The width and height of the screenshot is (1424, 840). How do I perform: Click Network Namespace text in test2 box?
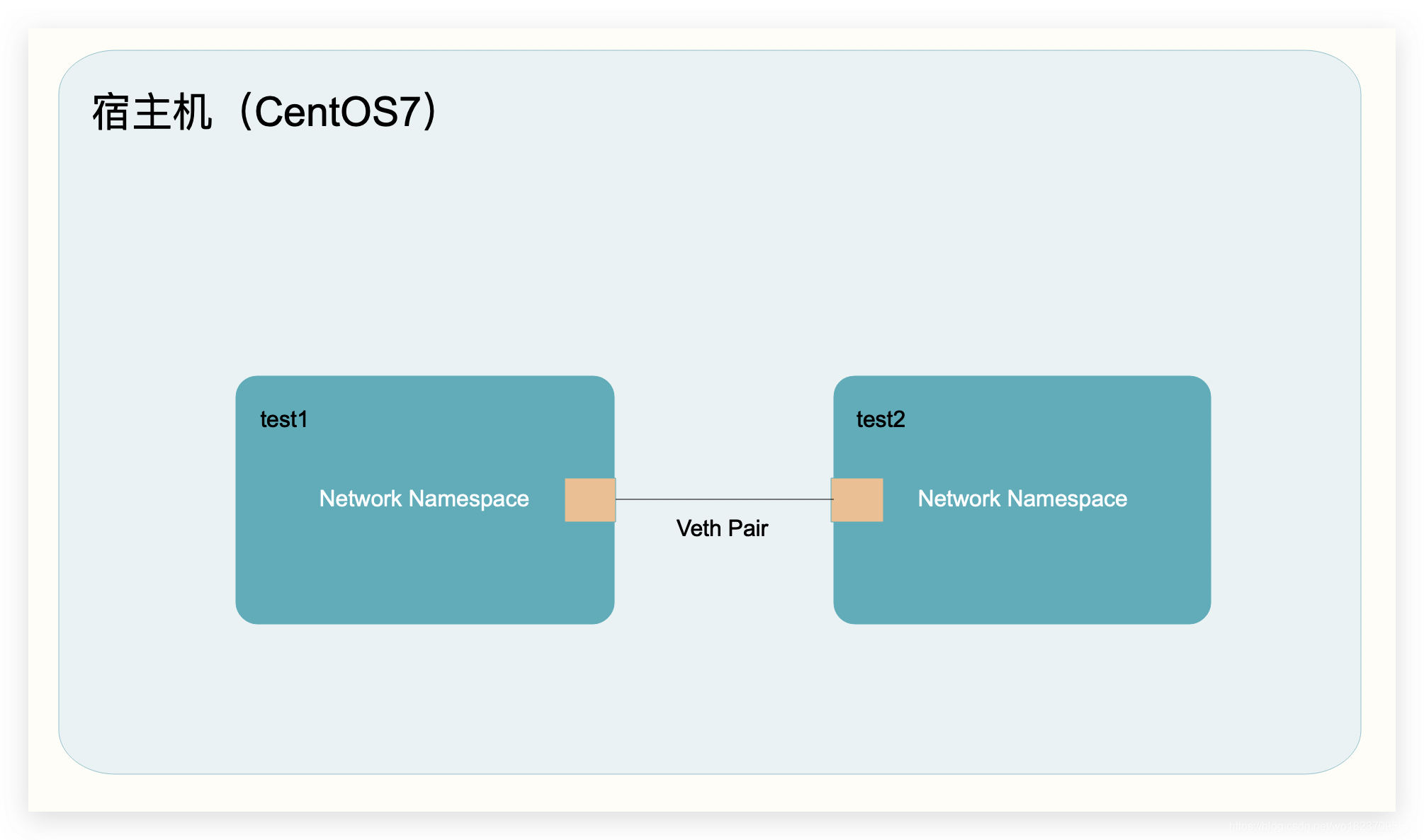(x=1022, y=499)
